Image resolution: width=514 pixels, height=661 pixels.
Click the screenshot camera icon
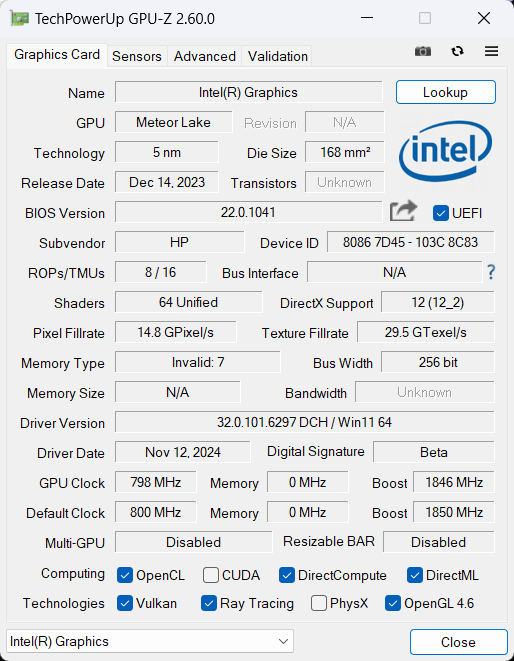[423, 51]
